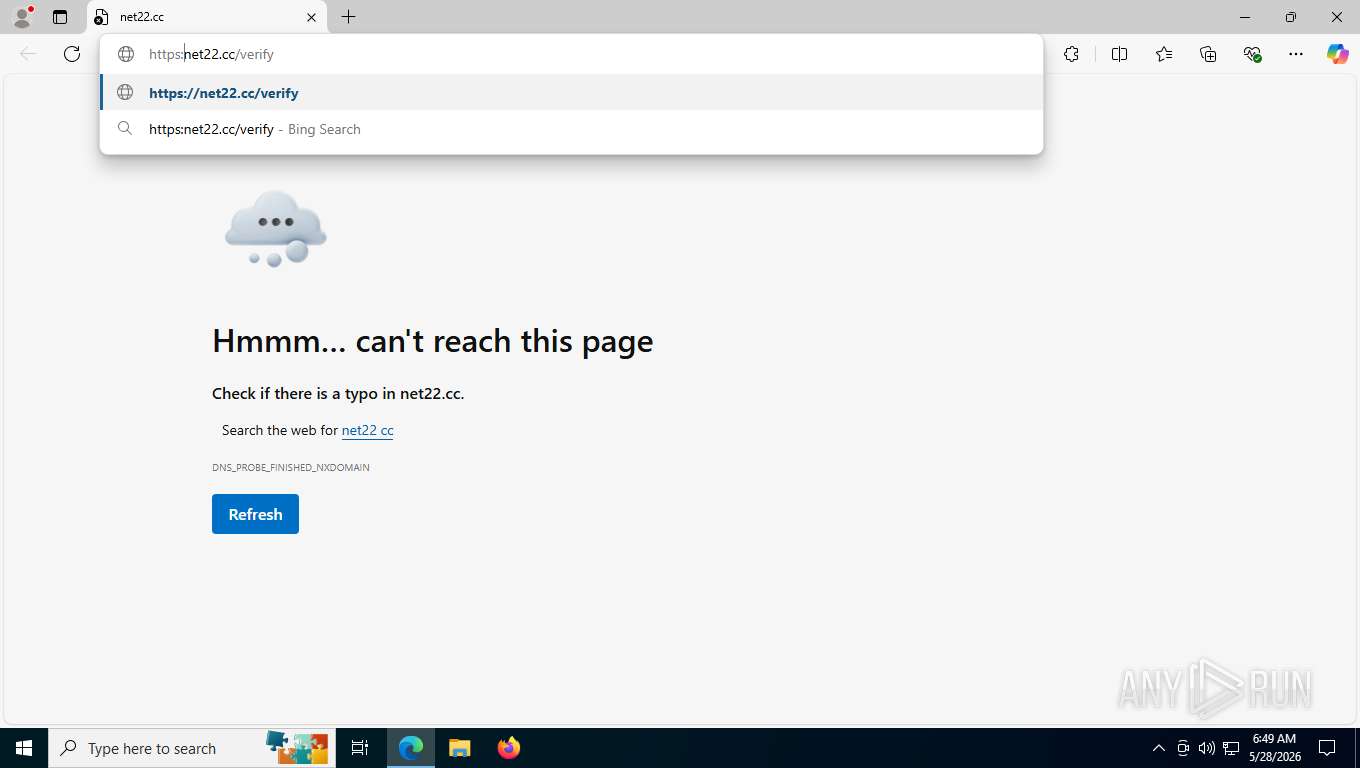
Task: Open the Favorites star icon
Action: coord(1164,54)
